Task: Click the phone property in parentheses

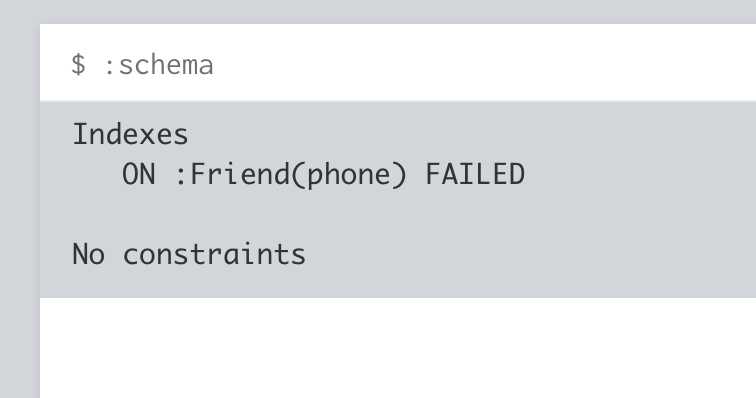Action: [349, 177]
